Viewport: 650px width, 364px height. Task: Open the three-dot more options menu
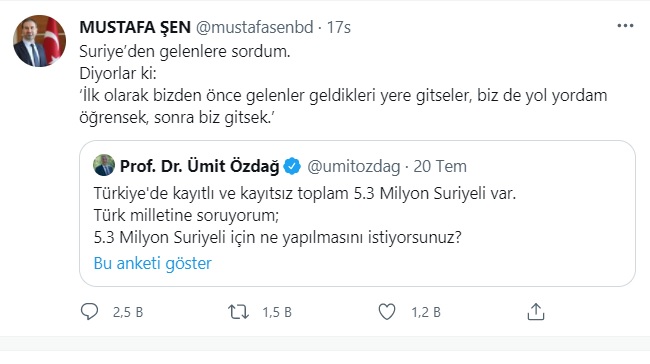(x=625, y=26)
